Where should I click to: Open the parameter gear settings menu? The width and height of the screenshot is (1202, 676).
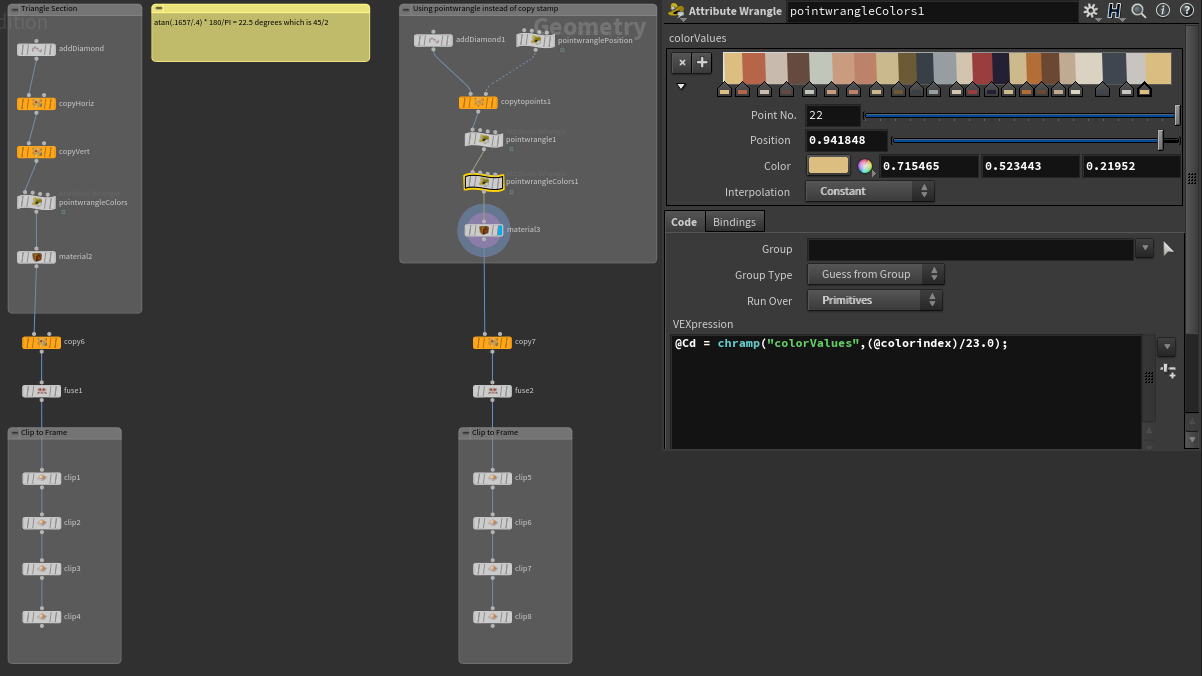pos(1090,12)
